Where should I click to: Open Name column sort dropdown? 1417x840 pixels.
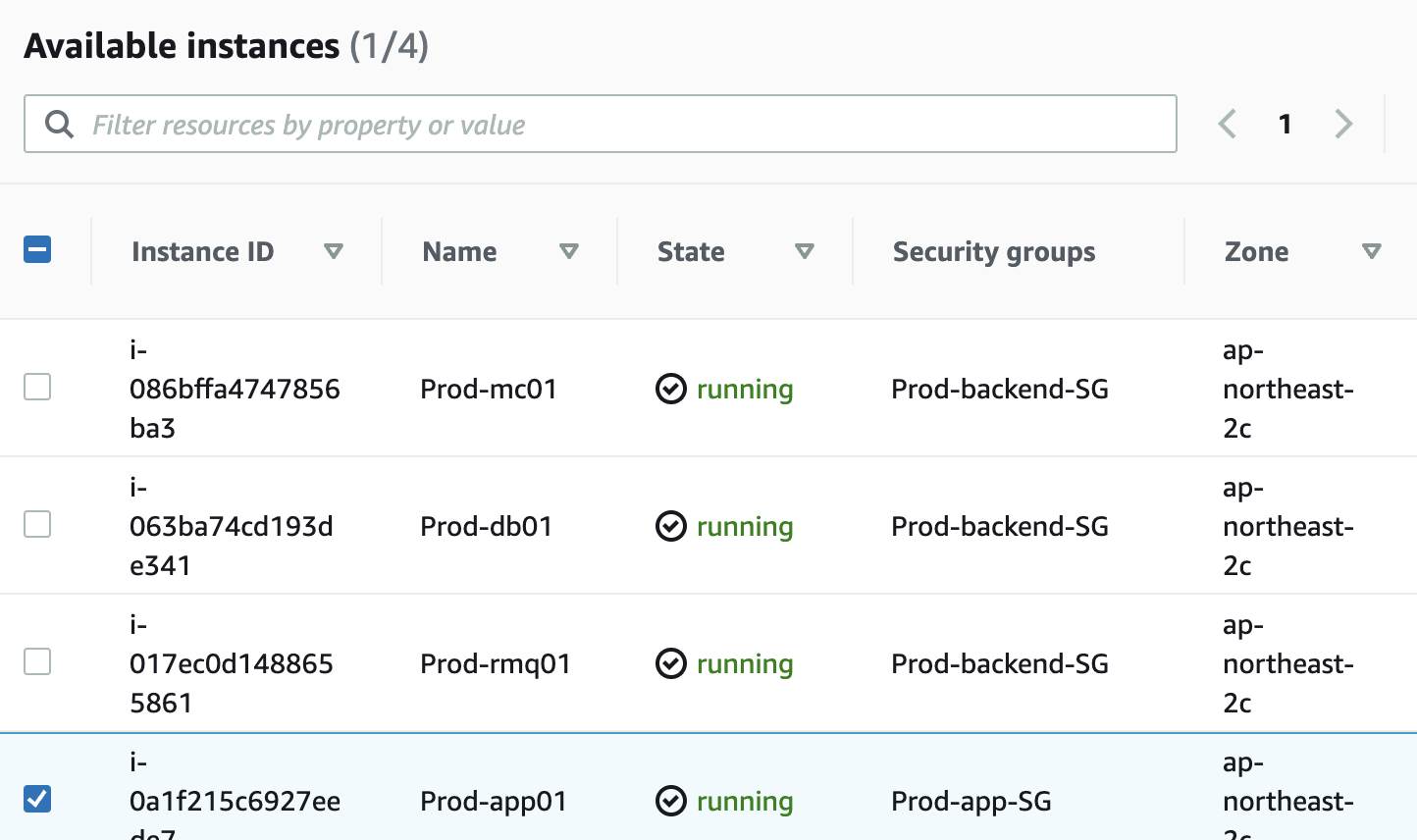[x=568, y=252]
